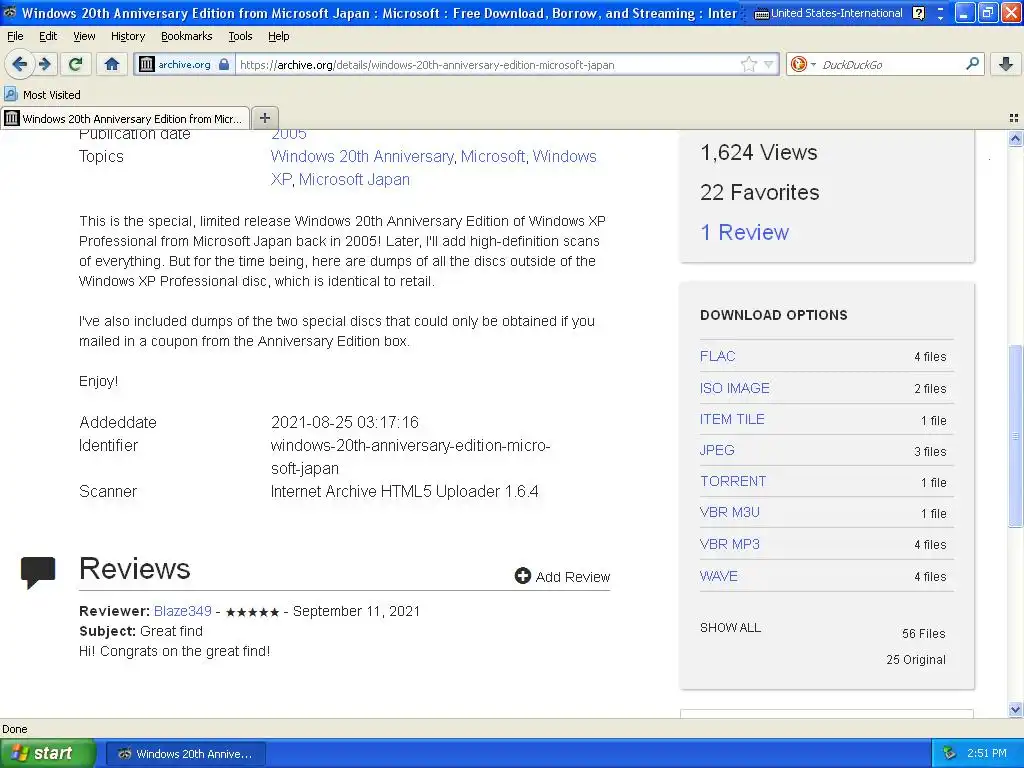Download the VBR M3U file
1024x768 pixels.
[729, 512]
